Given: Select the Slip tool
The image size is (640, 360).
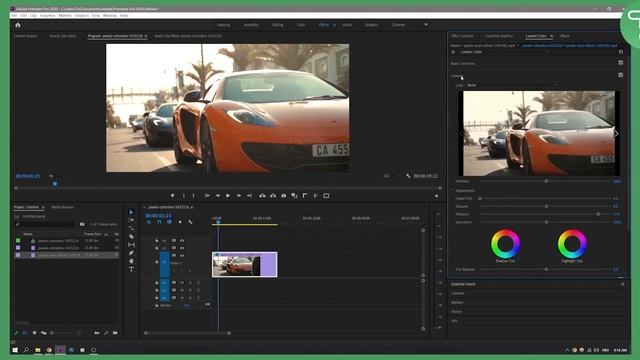Looking at the screenshot, I should tap(131, 245).
